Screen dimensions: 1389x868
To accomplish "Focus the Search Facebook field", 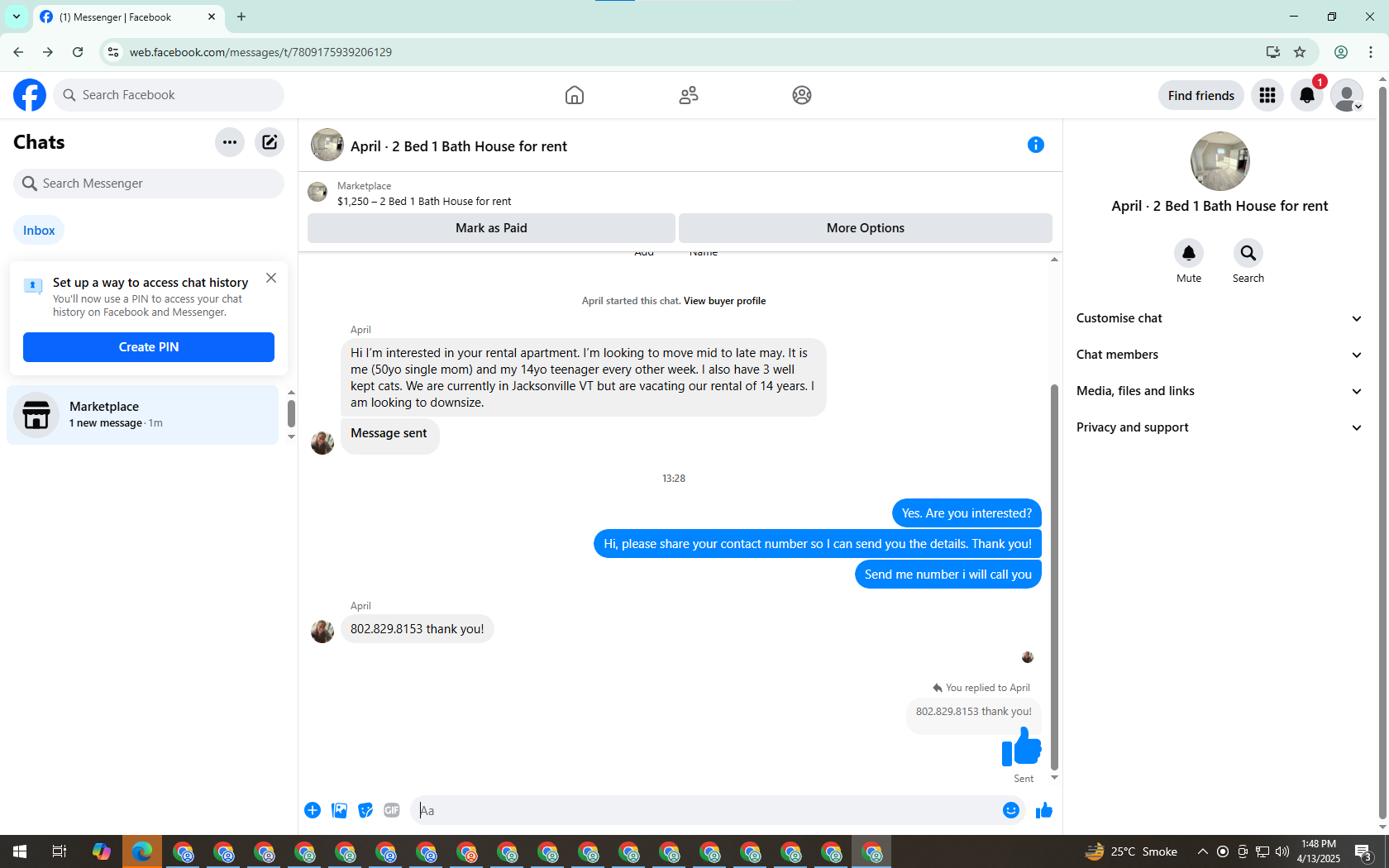I will click(x=169, y=95).
